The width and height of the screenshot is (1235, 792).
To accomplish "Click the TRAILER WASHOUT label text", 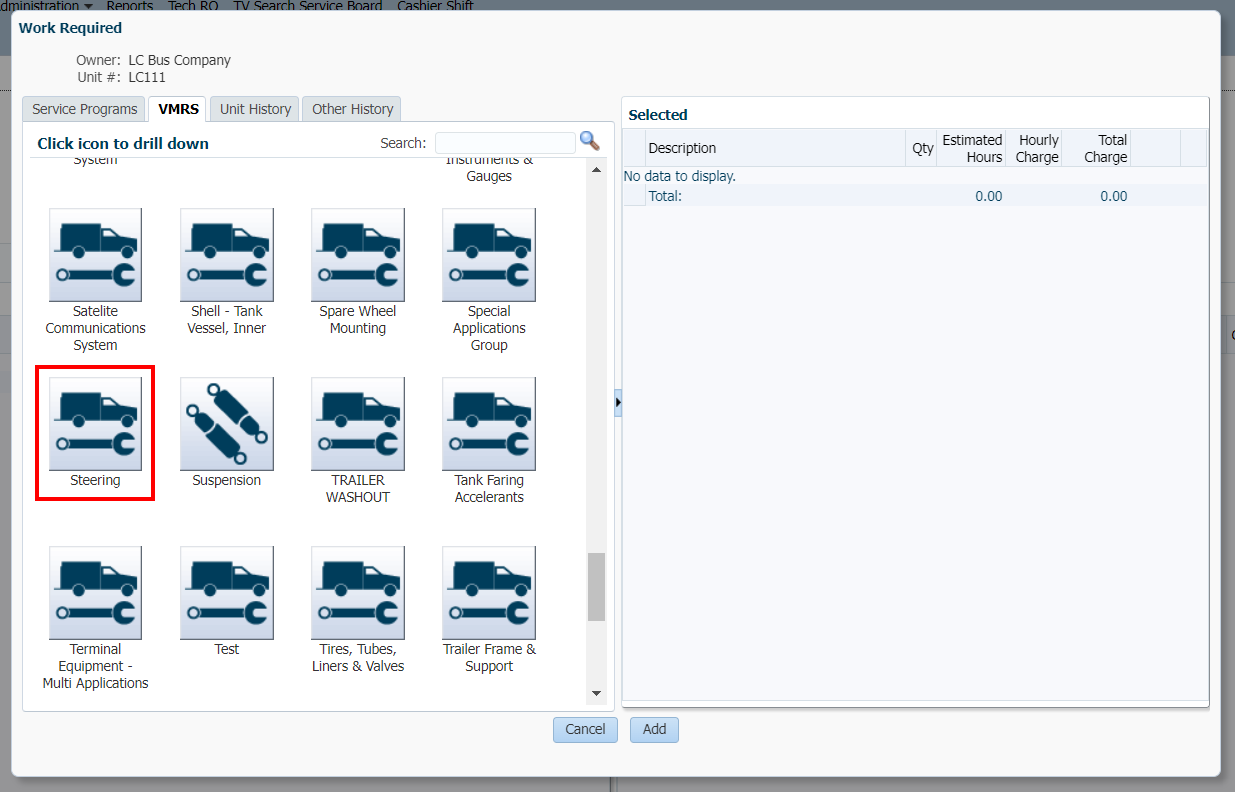I will coord(358,489).
